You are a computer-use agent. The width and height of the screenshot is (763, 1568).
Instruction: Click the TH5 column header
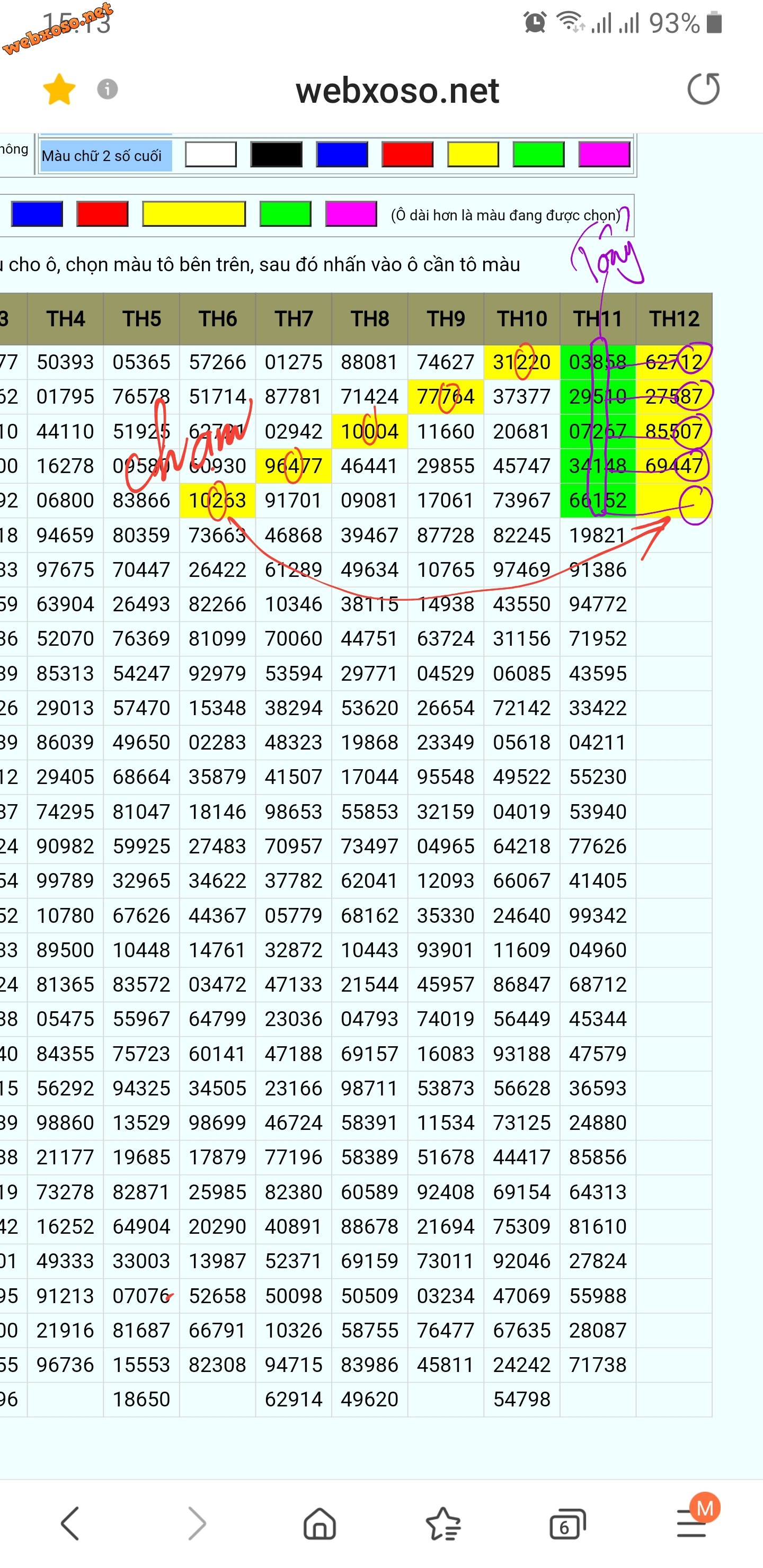click(142, 319)
